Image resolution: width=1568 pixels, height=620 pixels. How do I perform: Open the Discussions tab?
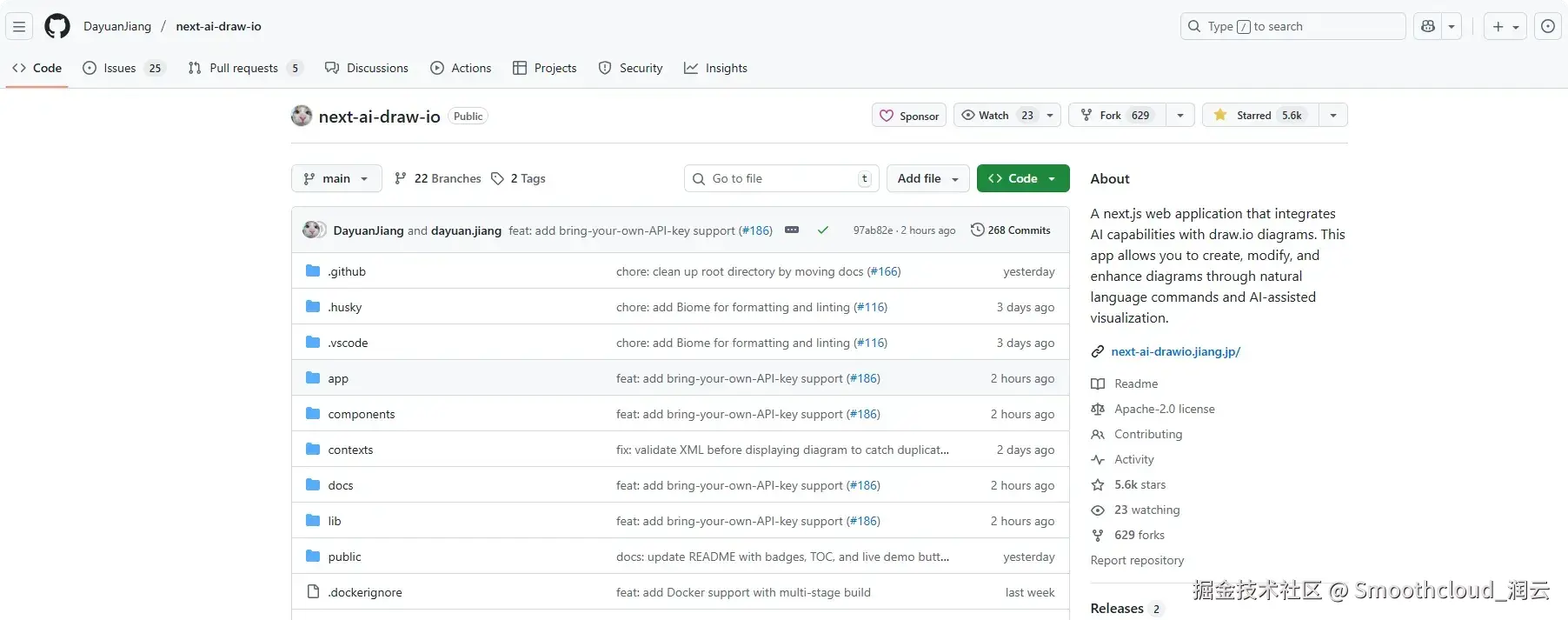367,68
